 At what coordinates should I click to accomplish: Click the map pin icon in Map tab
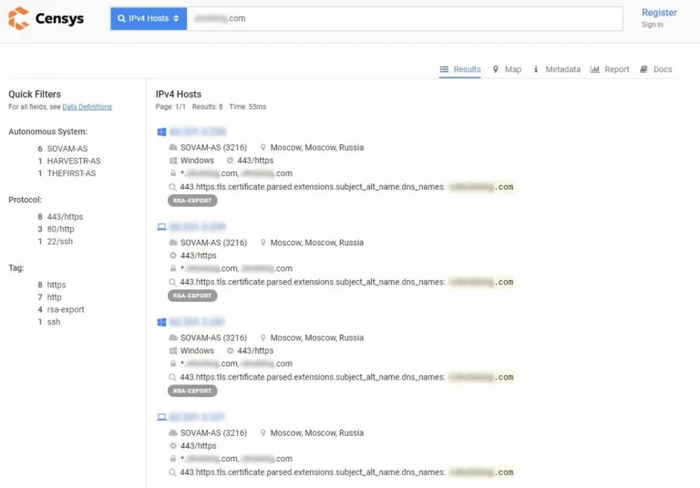496,70
